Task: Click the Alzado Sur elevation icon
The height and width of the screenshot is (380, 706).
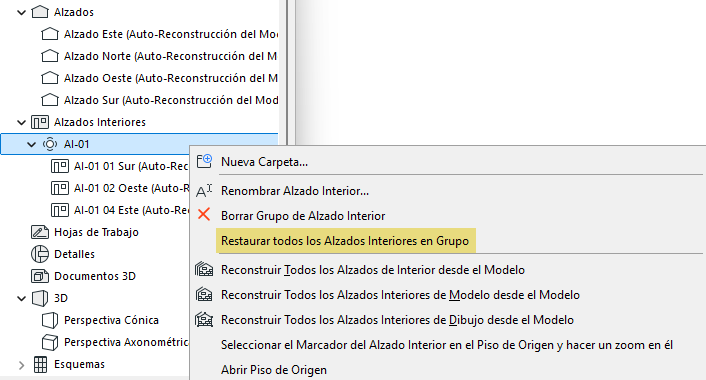Action: [x=50, y=100]
